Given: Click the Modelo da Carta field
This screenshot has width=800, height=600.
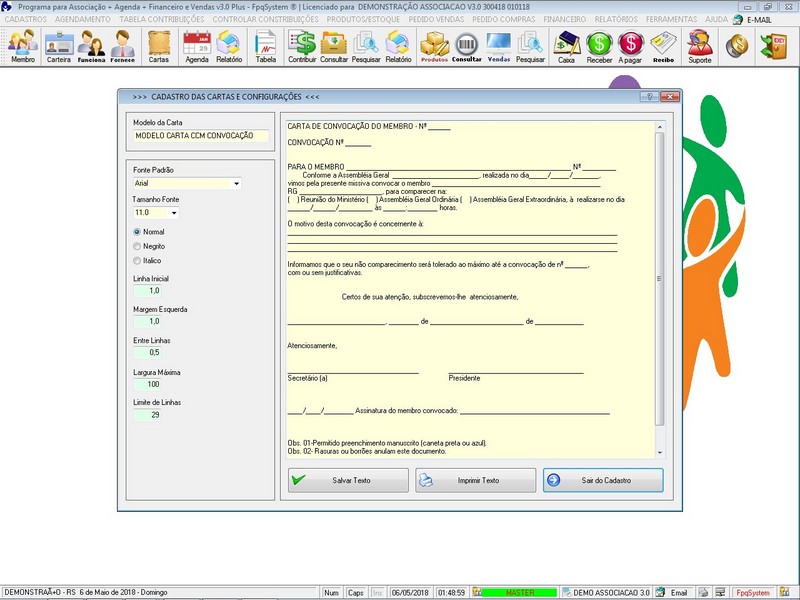Looking at the screenshot, I should [x=201, y=136].
